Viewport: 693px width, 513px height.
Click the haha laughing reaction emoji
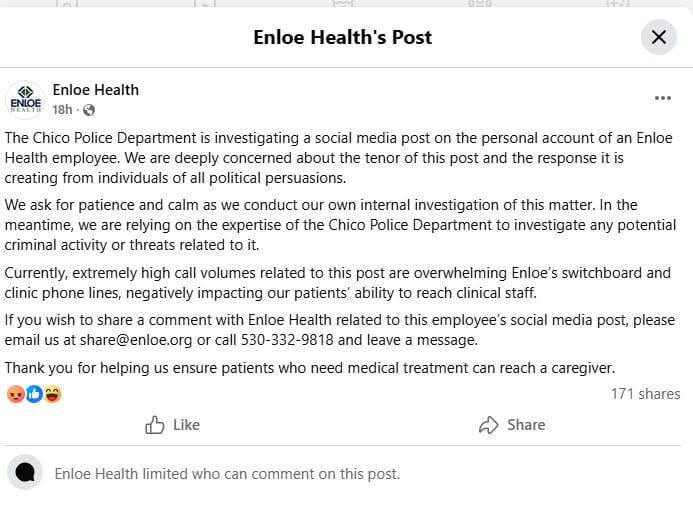click(52, 394)
